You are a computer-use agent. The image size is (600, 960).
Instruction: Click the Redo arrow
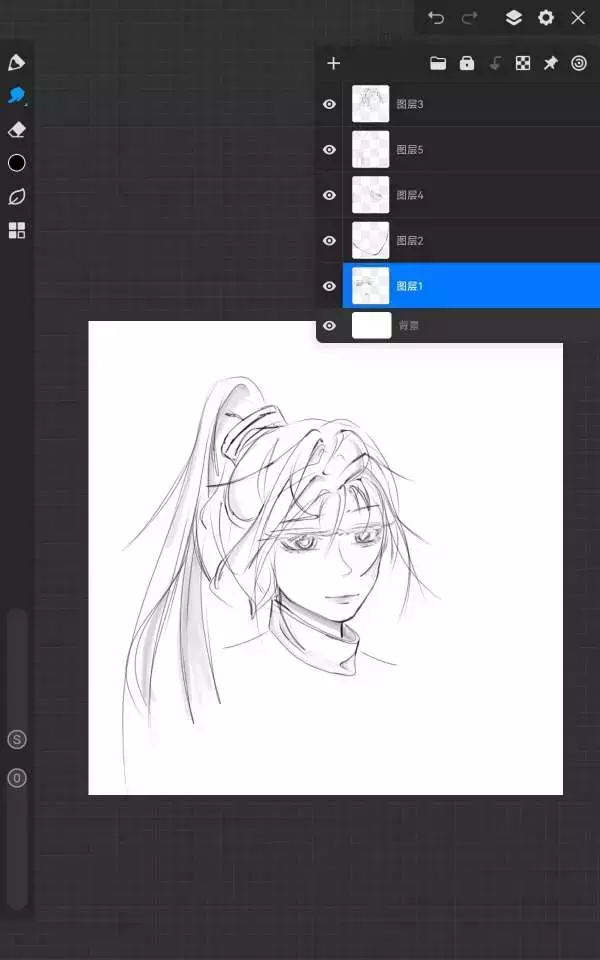click(x=469, y=18)
